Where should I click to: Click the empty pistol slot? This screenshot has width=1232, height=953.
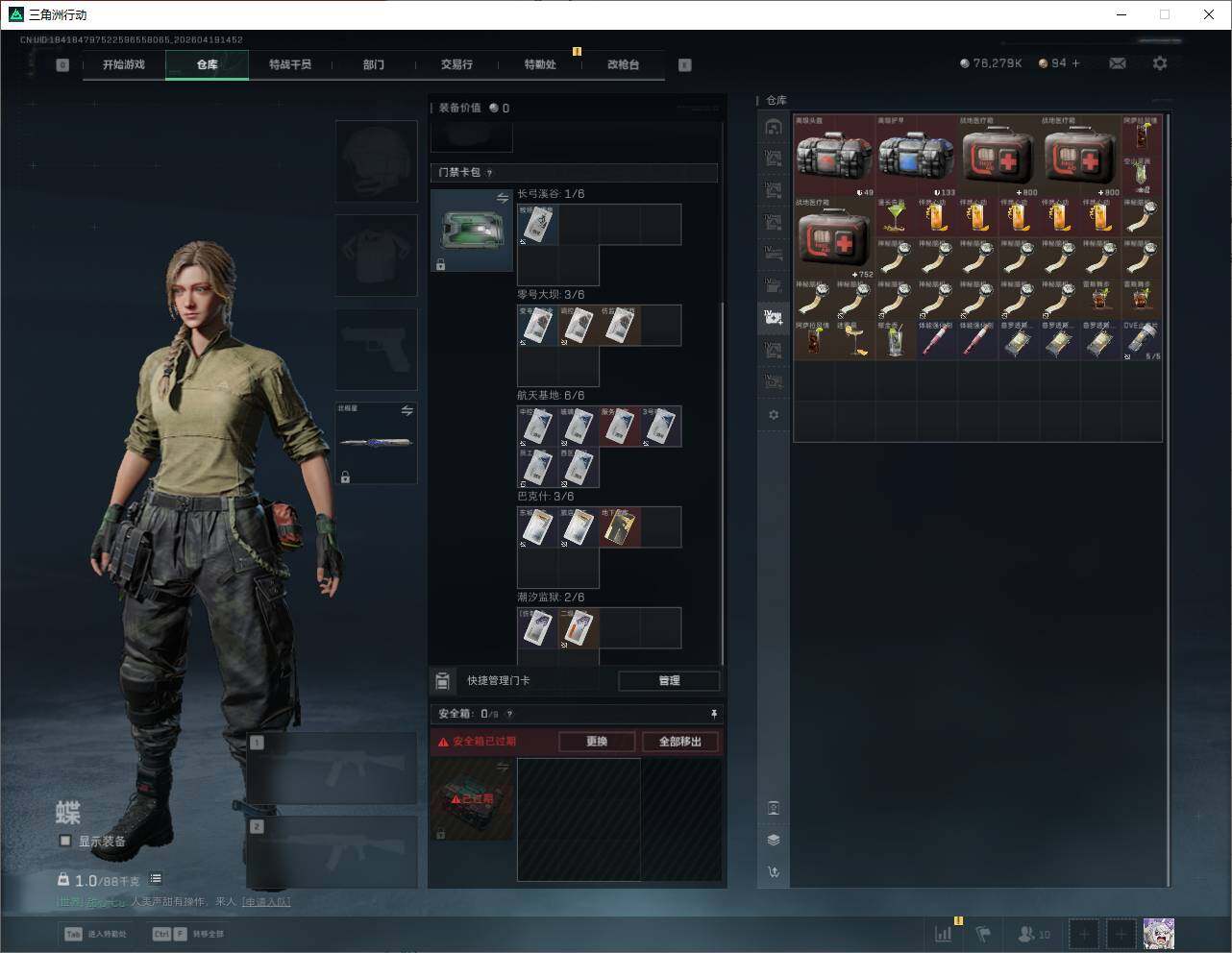tap(376, 349)
